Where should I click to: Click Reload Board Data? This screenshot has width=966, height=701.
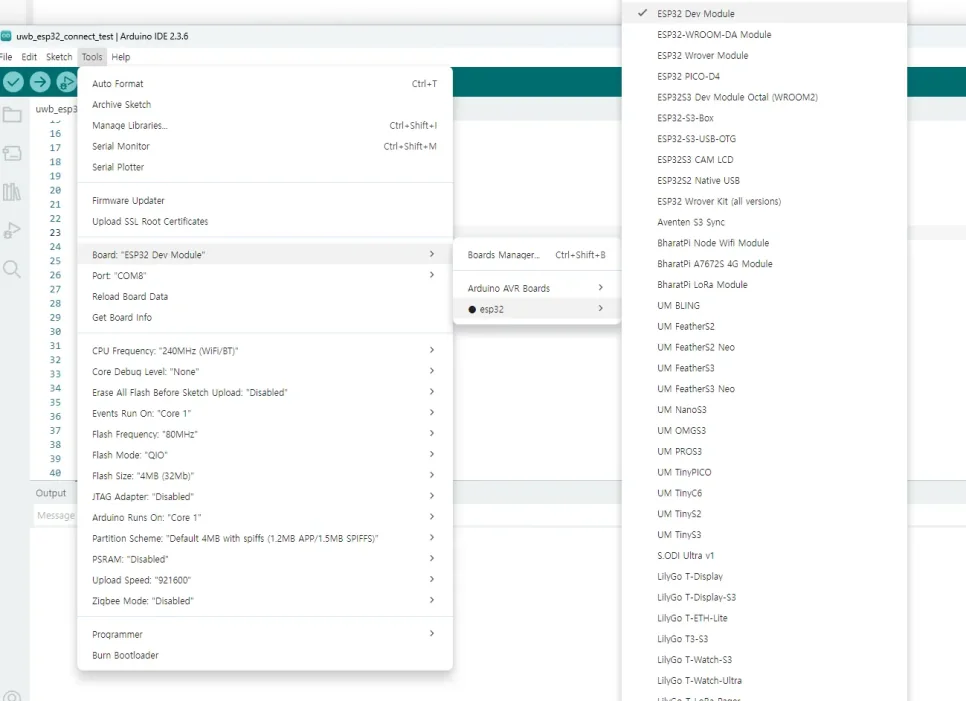pos(265,296)
